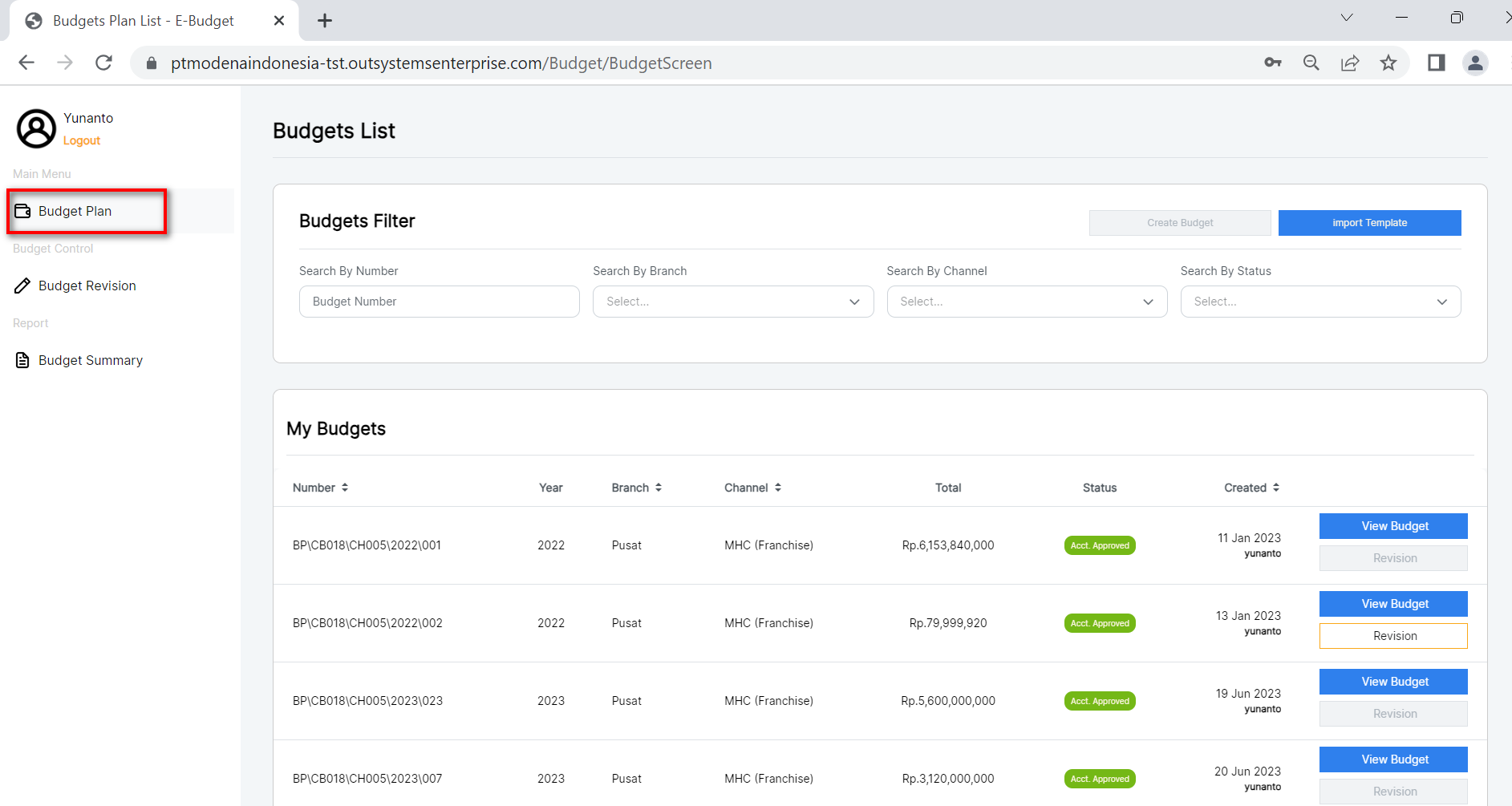Click the share page icon in address bar
Screen dimensions: 1512x806
1350,63
